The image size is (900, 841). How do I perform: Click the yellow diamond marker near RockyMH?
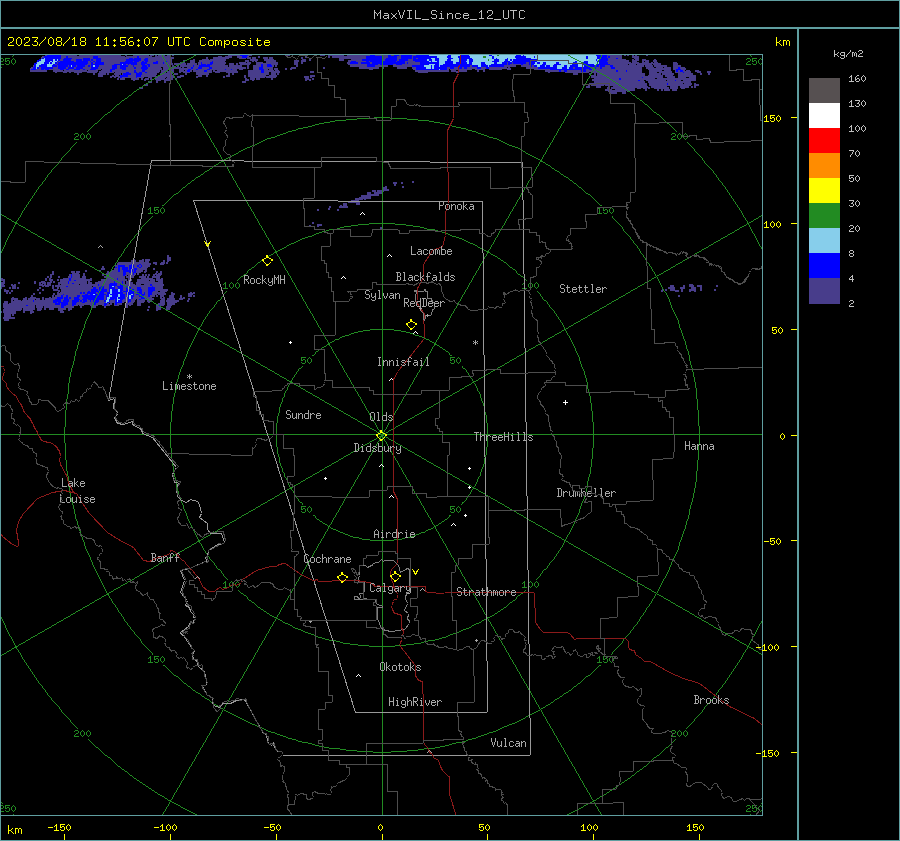pos(267,261)
